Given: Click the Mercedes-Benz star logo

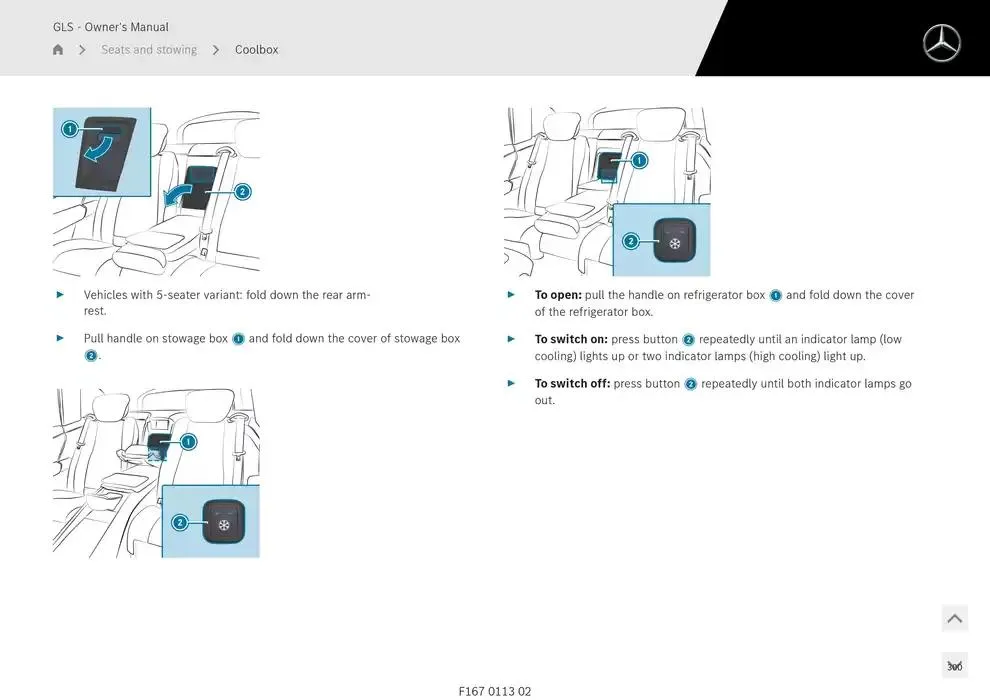Looking at the screenshot, I should (x=941, y=43).
